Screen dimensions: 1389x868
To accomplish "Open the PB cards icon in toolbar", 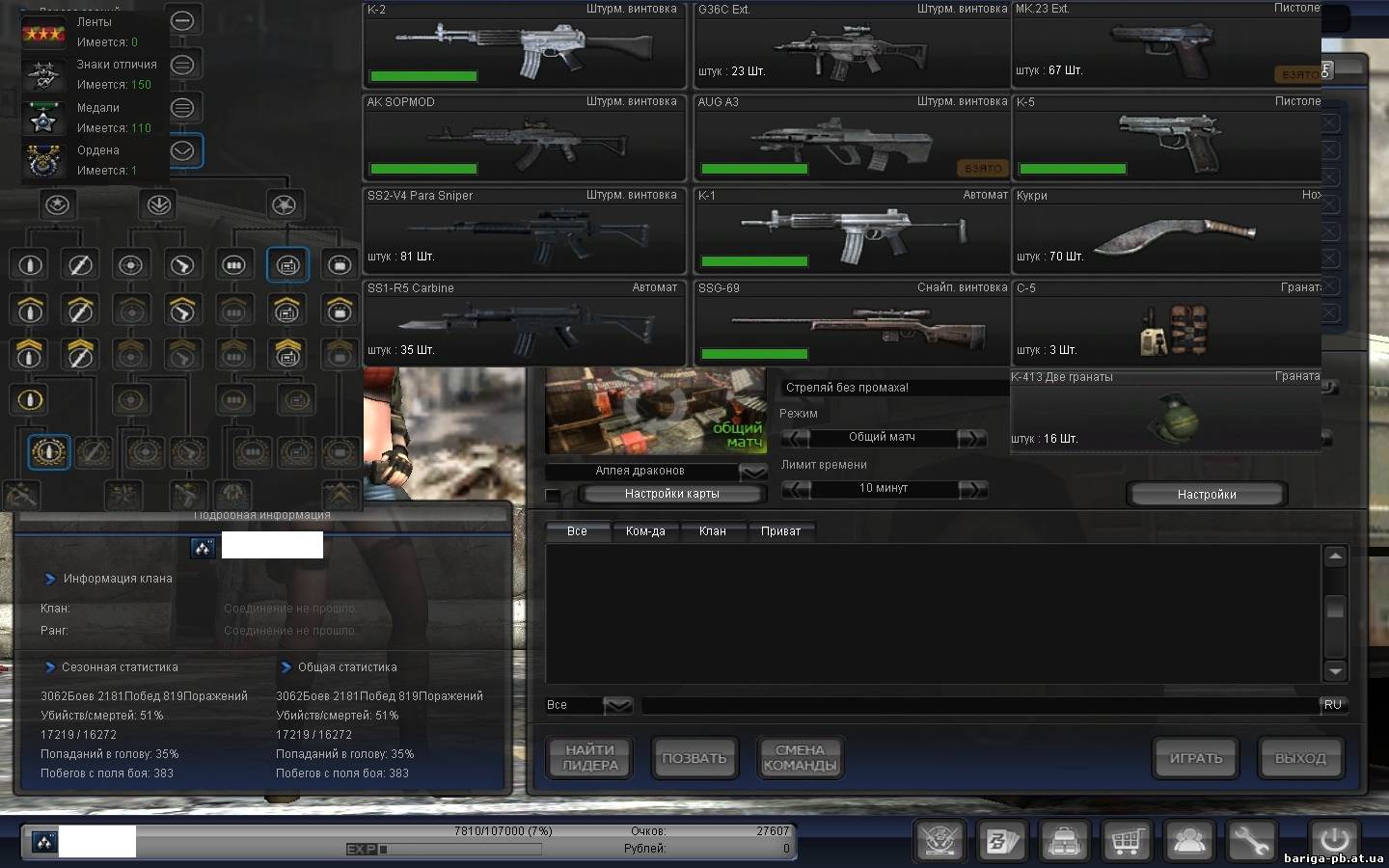I will [x=1001, y=840].
